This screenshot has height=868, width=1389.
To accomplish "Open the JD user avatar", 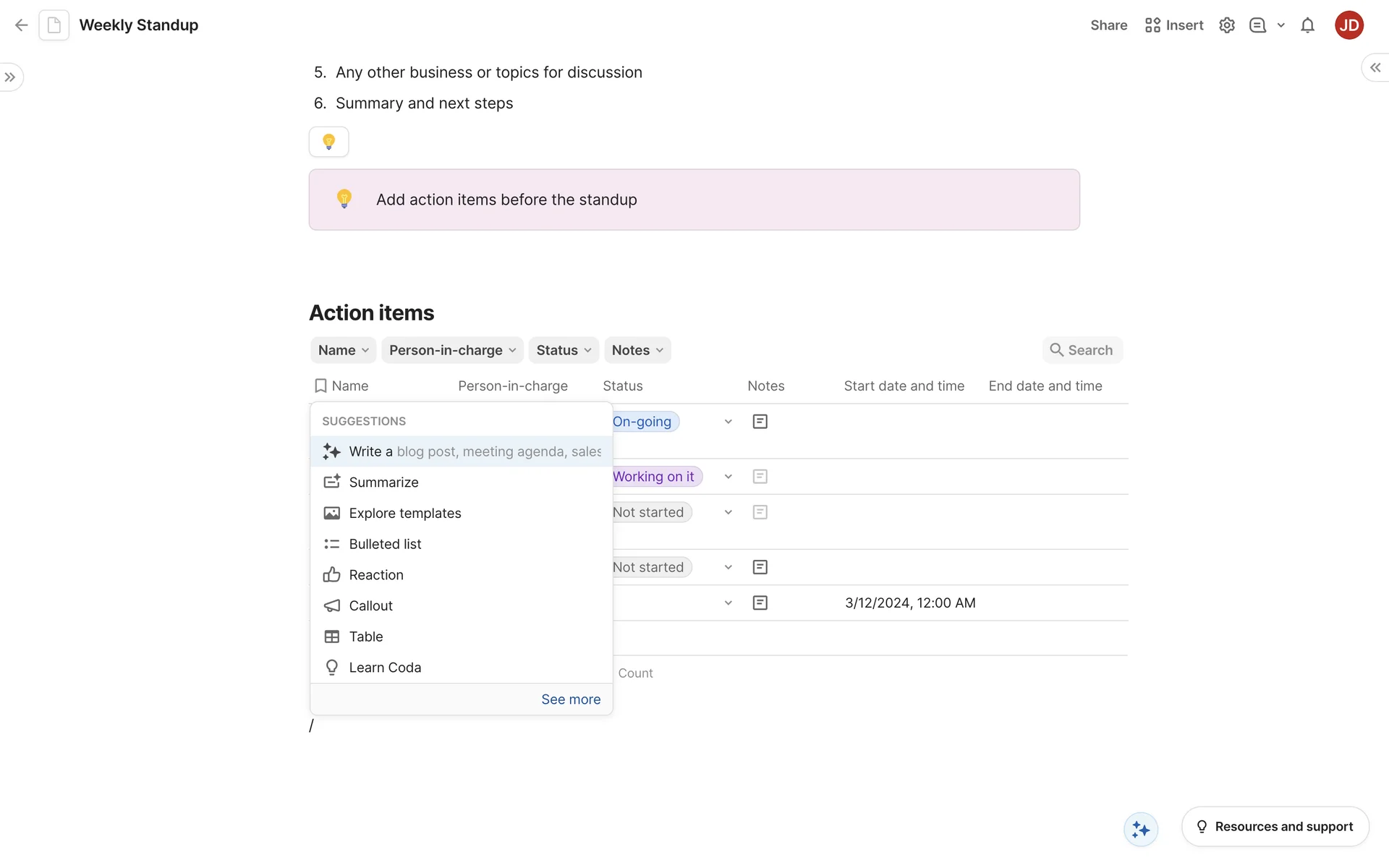I will click(1348, 25).
